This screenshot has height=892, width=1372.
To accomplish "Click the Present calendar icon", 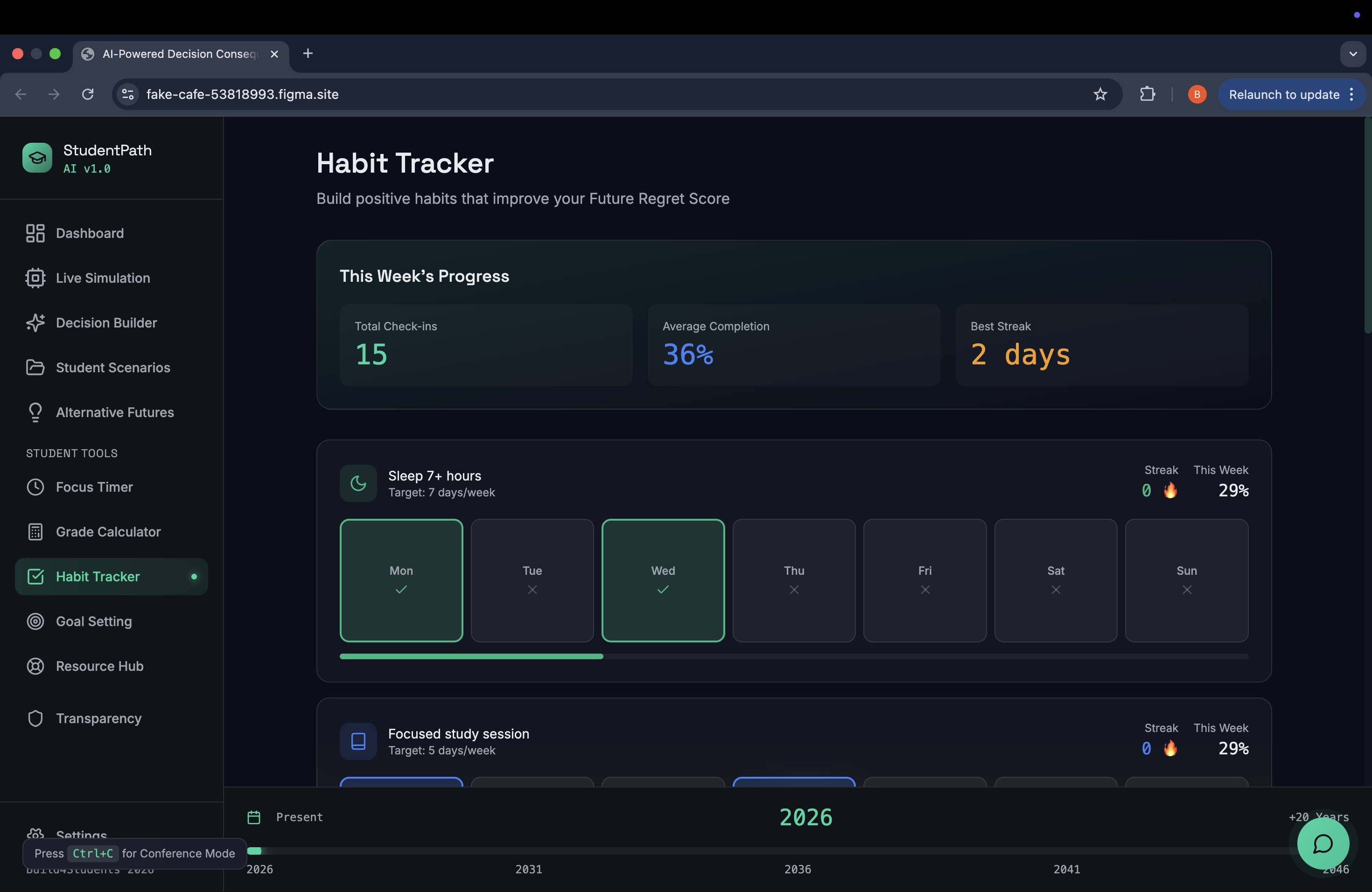I will coord(254,817).
